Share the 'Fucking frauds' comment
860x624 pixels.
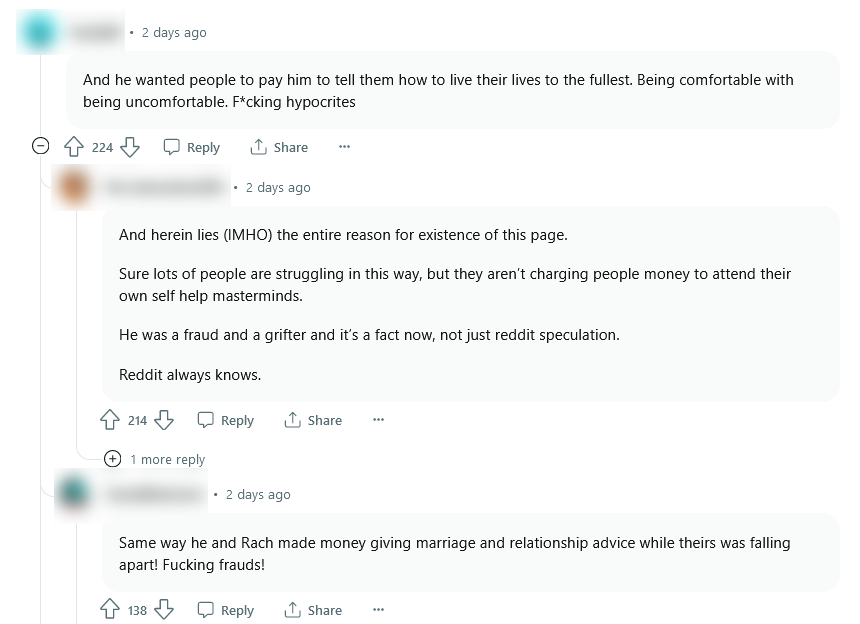pos(313,610)
